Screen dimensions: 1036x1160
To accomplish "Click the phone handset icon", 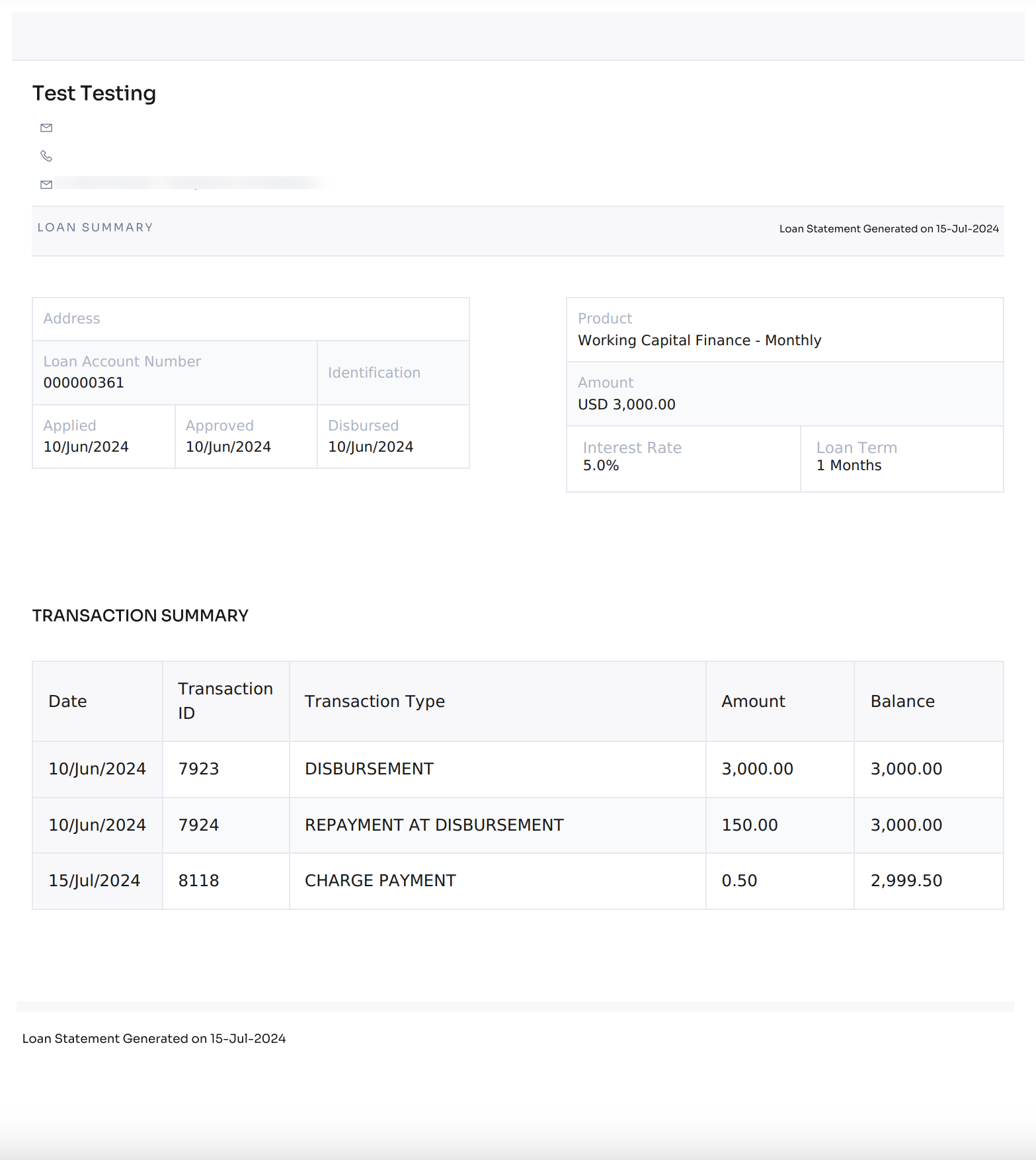I will [46, 156].
